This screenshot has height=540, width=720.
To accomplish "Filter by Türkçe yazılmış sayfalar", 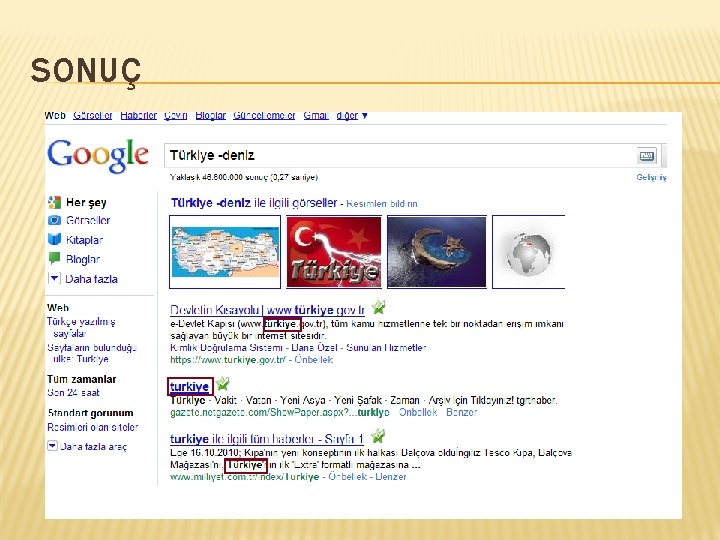I will click(x=81, y=327).
